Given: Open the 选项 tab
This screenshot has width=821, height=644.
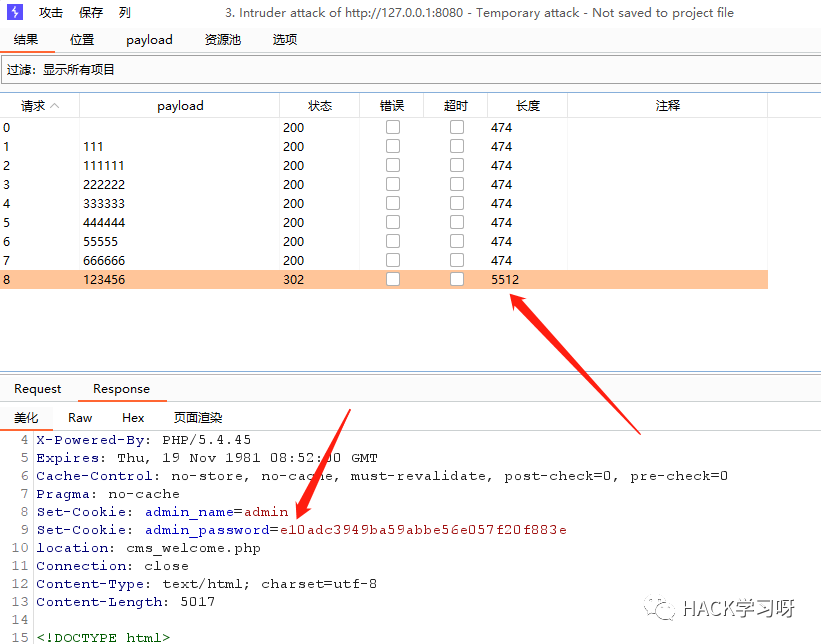Looking at the screenshot, I should [285, 40].
